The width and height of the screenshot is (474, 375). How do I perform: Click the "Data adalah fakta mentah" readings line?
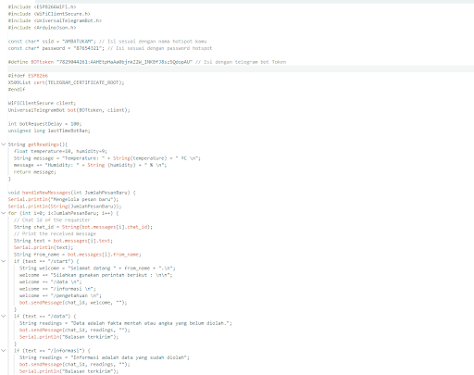(x=125, y=323)
